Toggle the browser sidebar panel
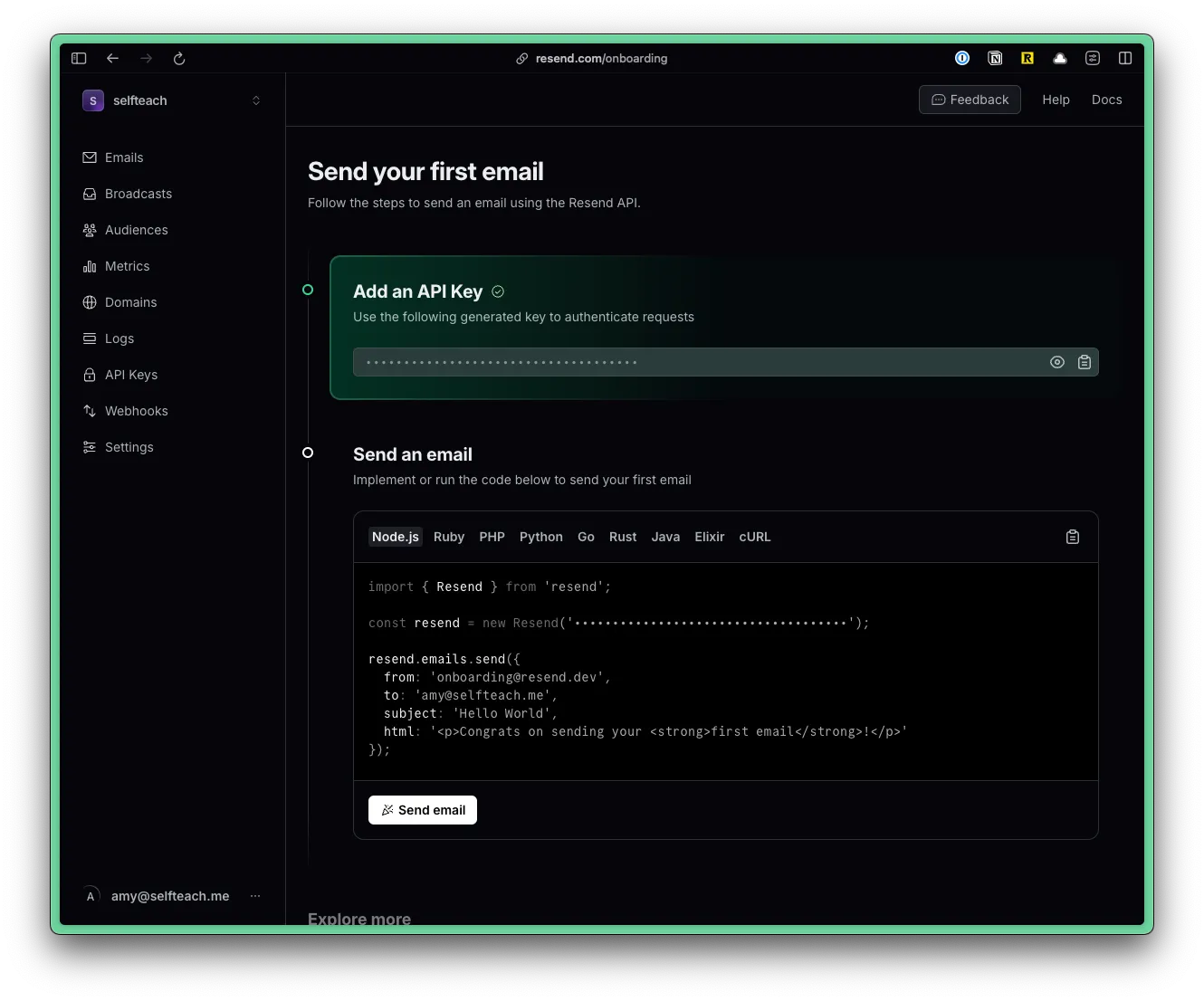Screen dimensions: 1204x1001 (79, 58)
